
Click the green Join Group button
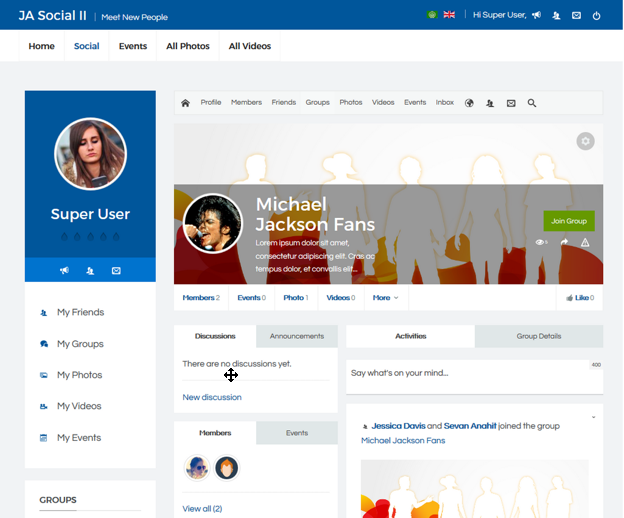pyautogui.click(x=569, y=221)
